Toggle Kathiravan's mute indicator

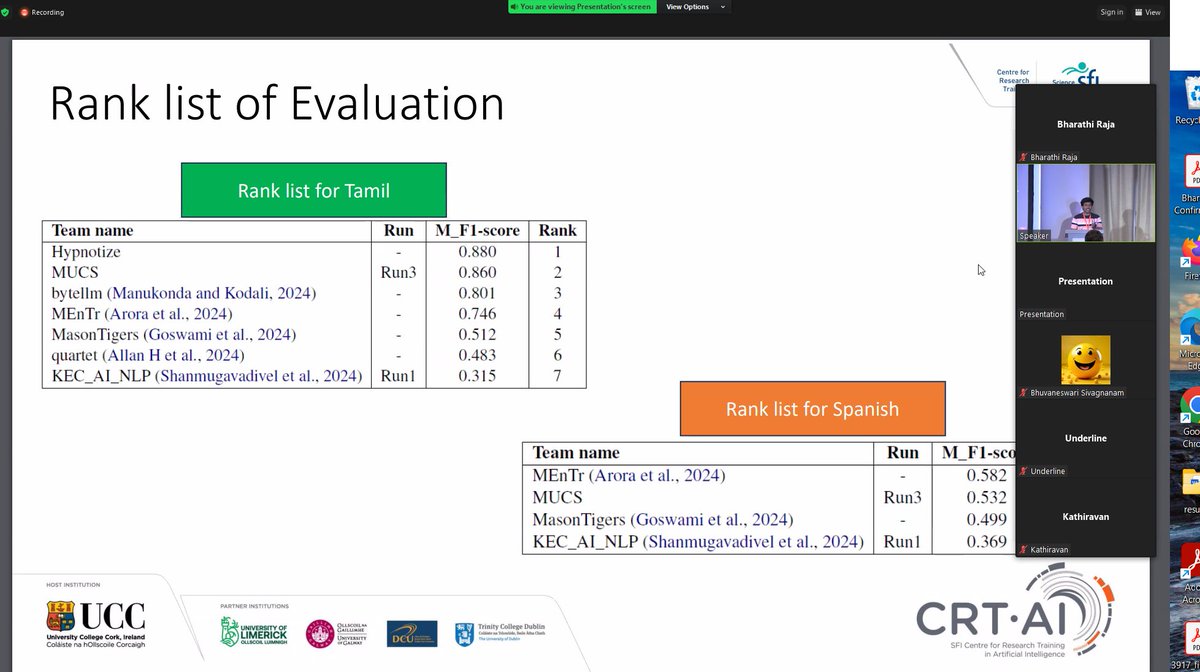click(x=1023, y=549)
